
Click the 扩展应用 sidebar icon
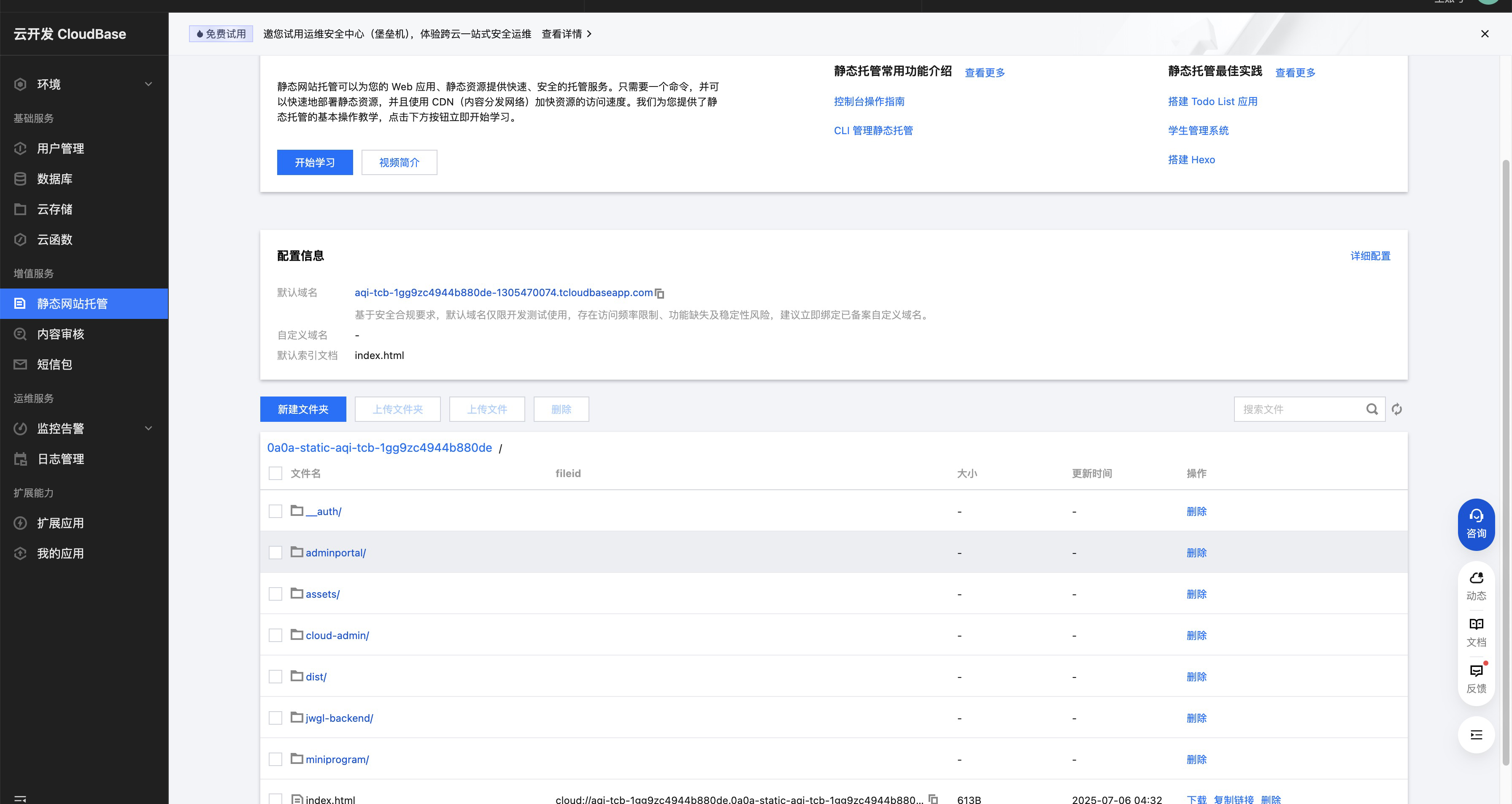[21, 523]
